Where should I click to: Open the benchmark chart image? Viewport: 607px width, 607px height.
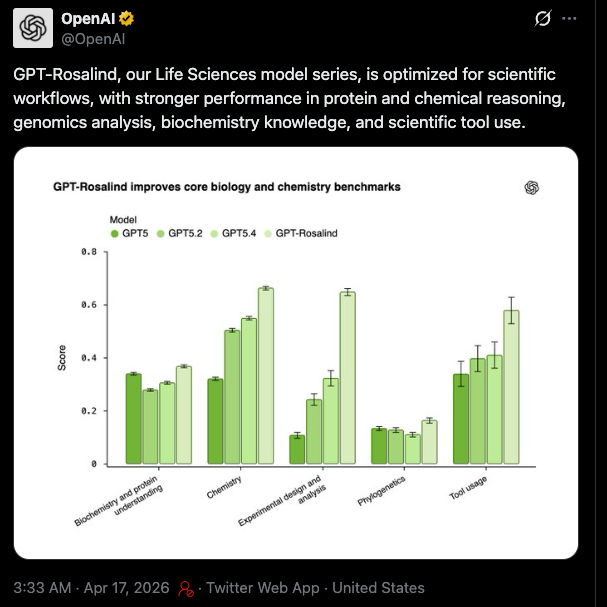296,353
